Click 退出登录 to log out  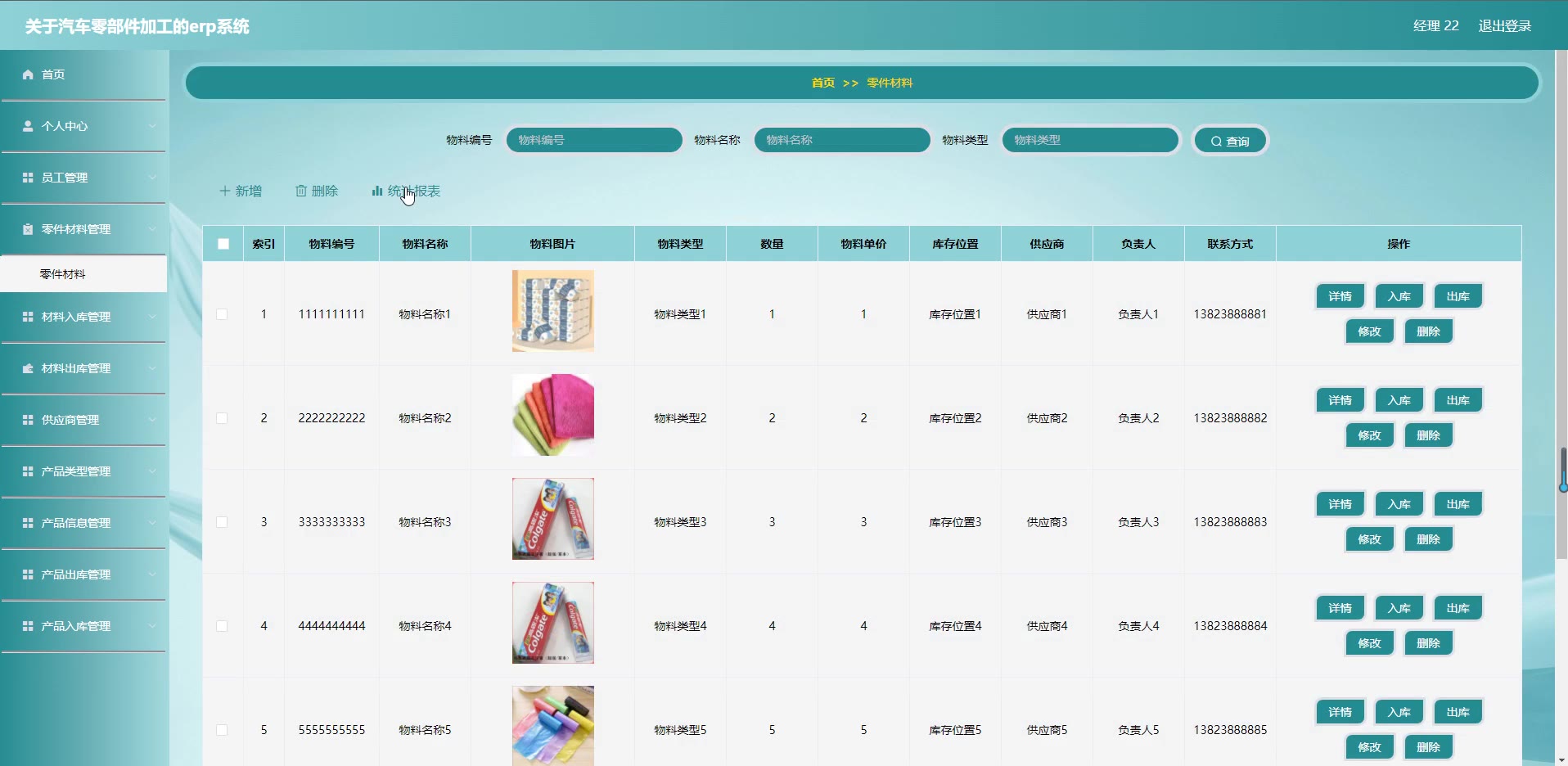1504,26
